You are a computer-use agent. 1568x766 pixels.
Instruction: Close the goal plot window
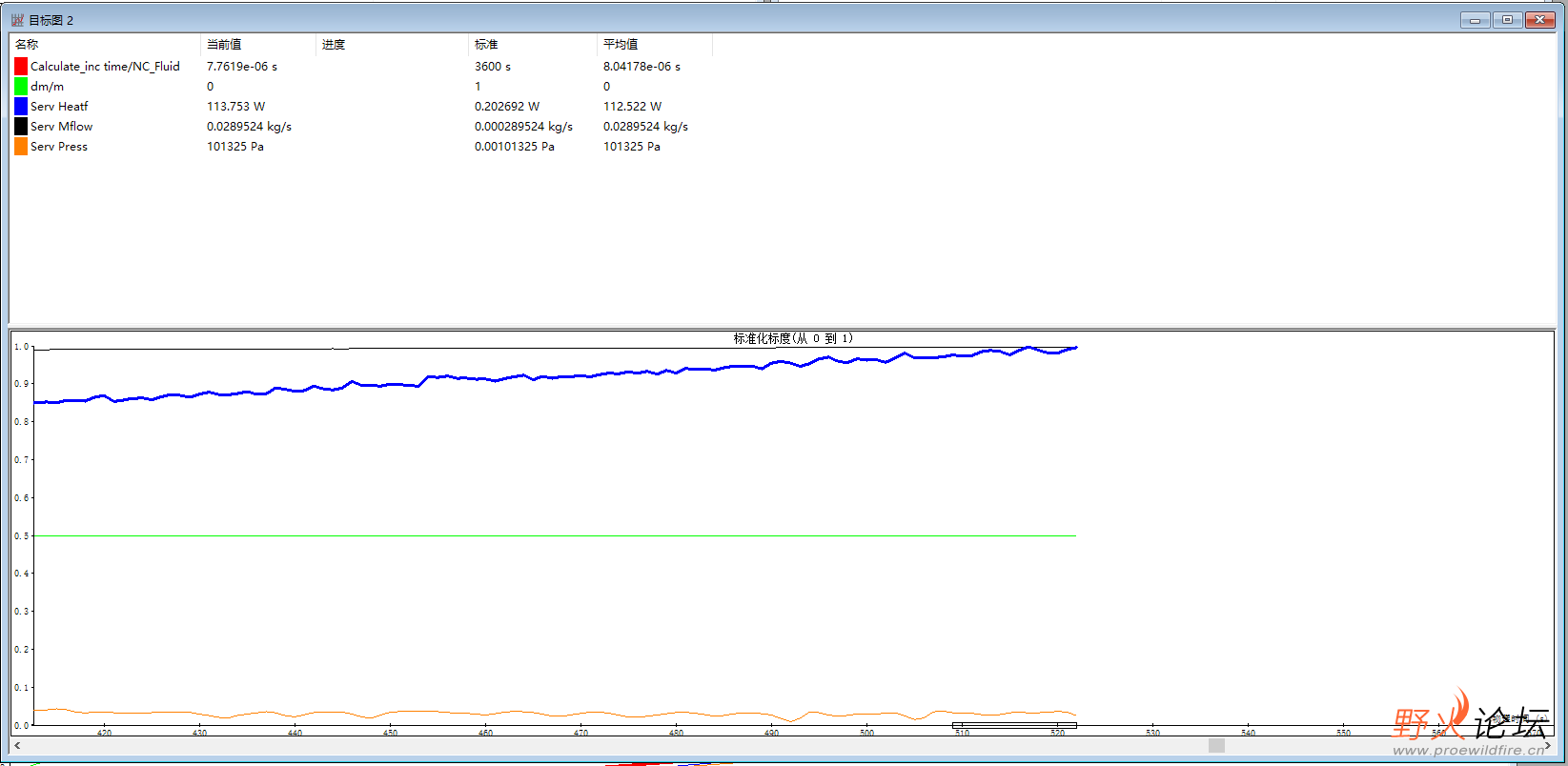pos(1540,20)
